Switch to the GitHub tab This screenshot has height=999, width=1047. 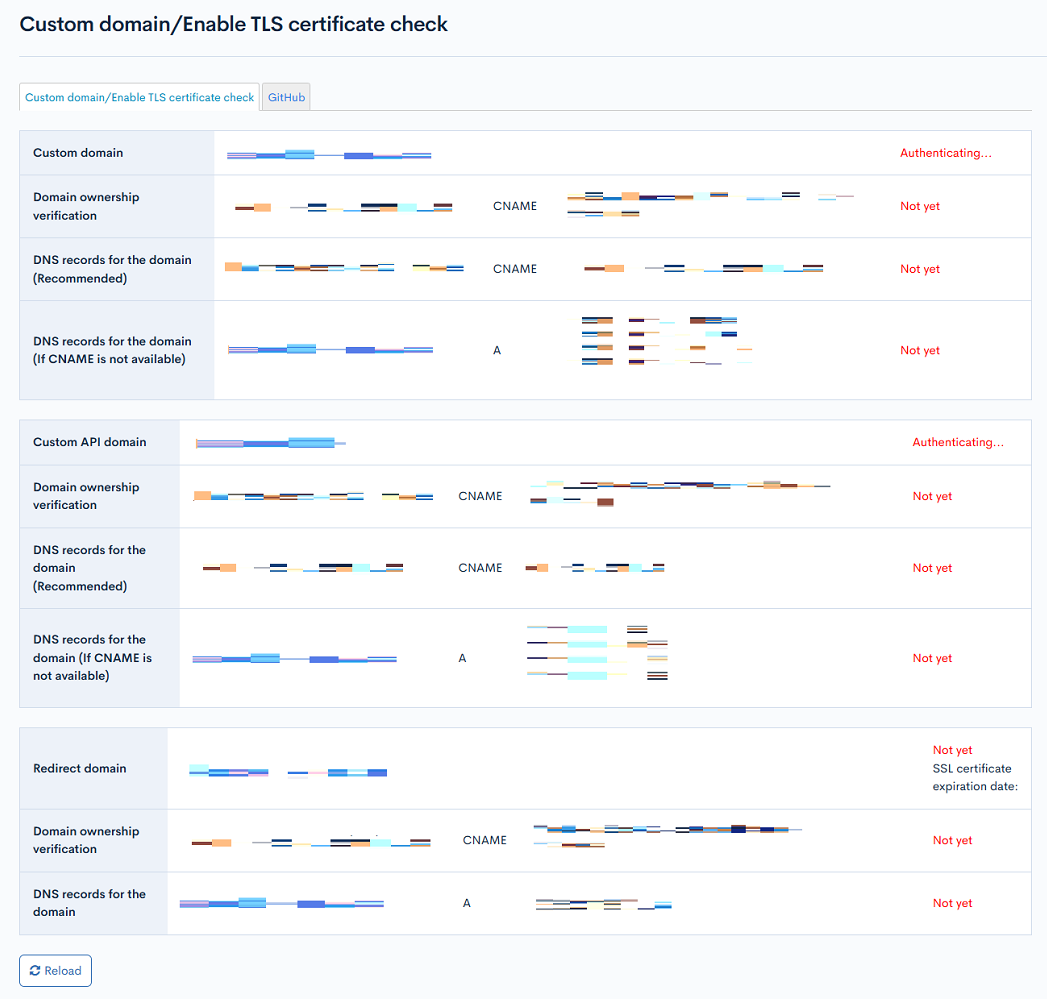(x=286, y=97)
